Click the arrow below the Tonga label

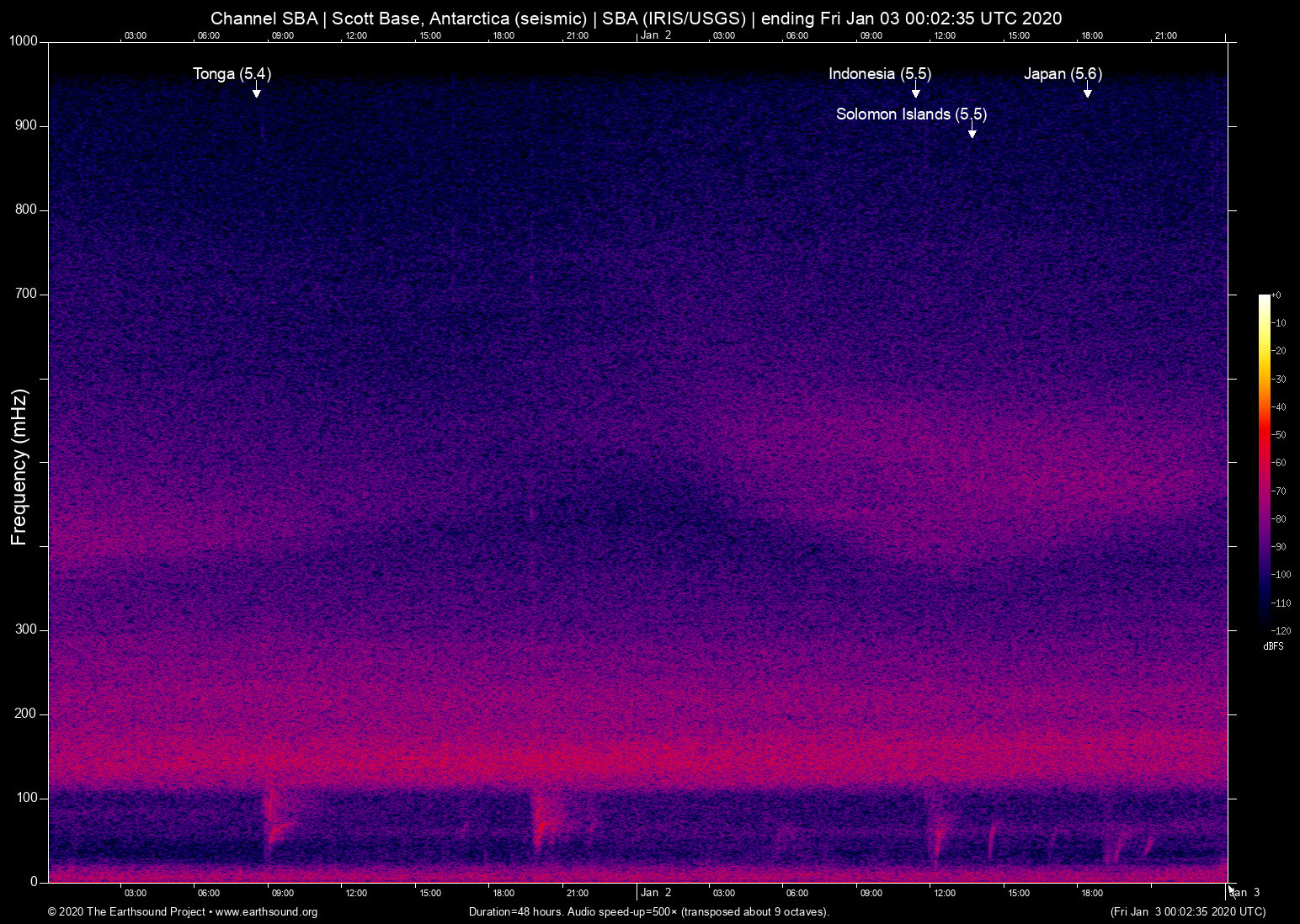point(256,93)
